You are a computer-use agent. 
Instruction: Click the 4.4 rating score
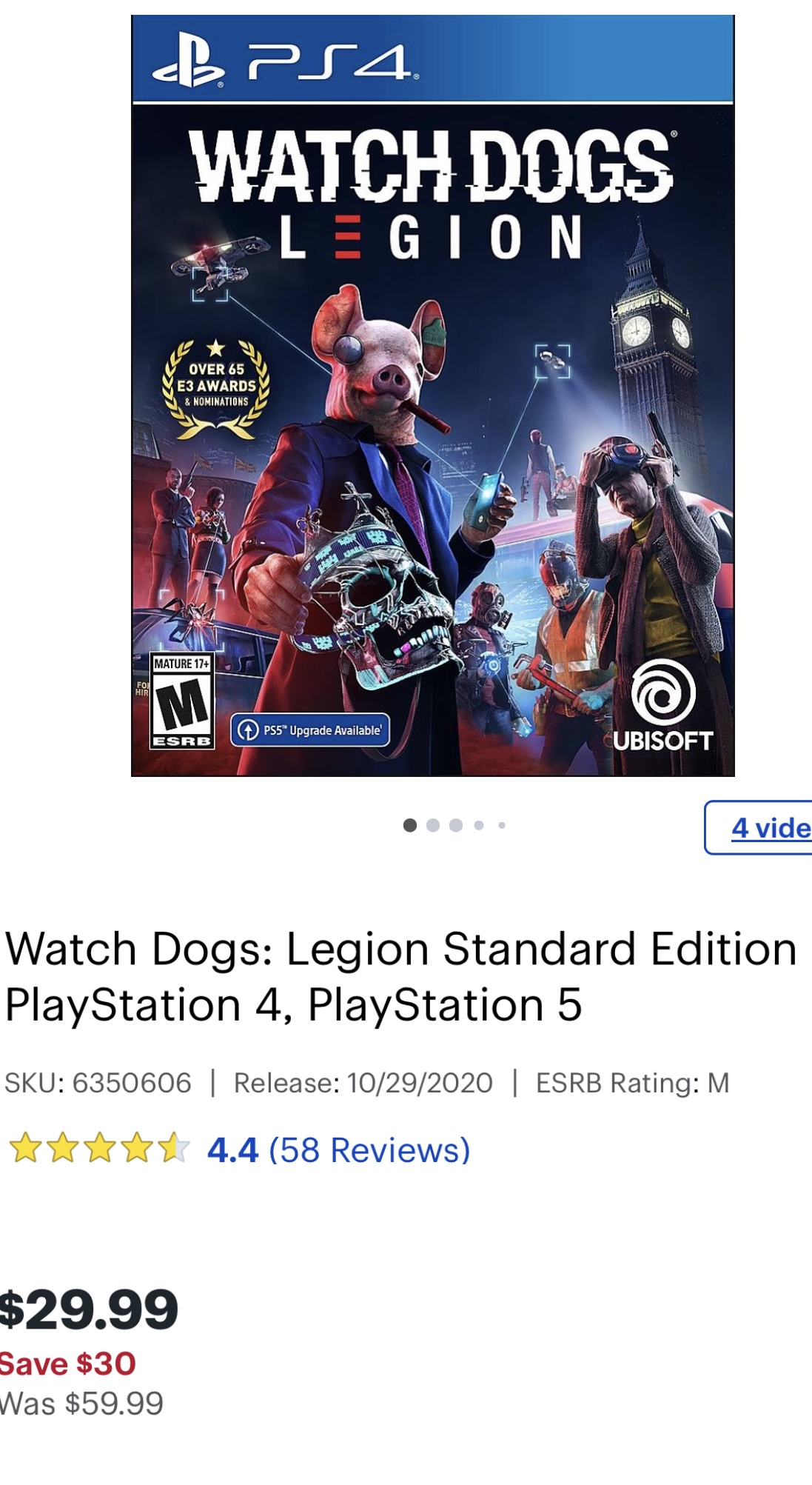pyautogui.click(x=232, y=1149)
